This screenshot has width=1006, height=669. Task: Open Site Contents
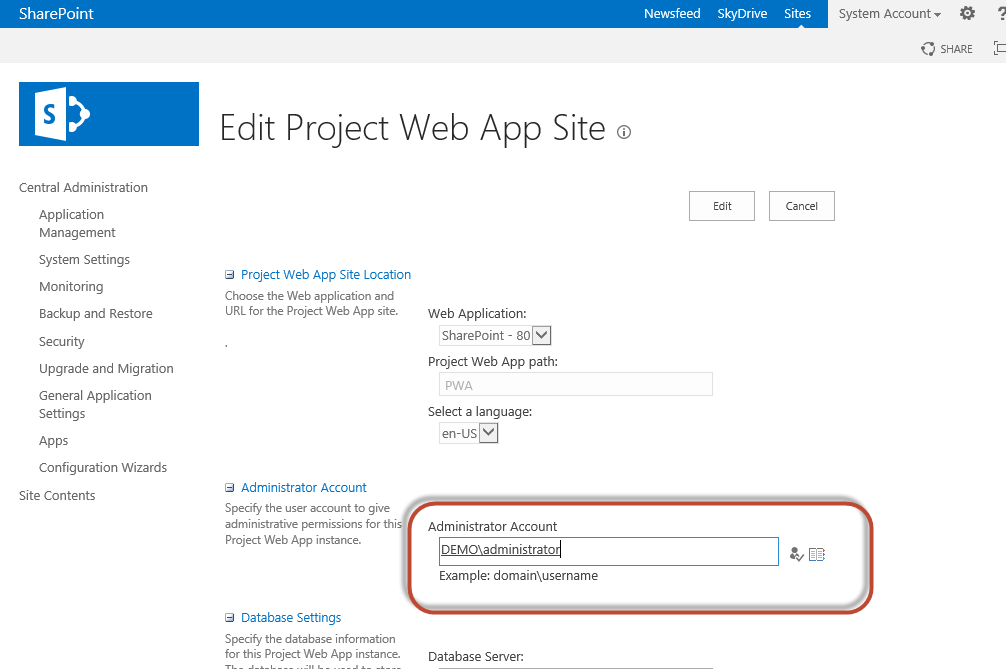click(x=57, y=495)
